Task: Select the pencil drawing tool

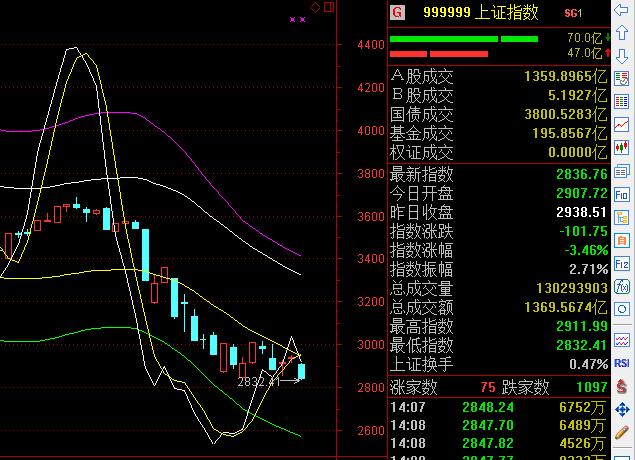Action: [x=622, y=433]
